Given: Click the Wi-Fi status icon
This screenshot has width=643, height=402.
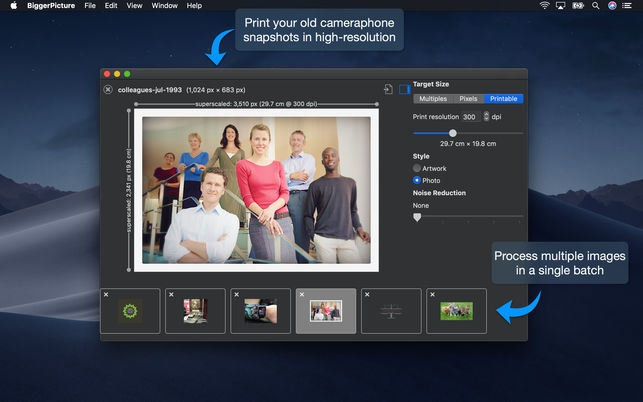Looking at the screenshot, I should (545, 5).
